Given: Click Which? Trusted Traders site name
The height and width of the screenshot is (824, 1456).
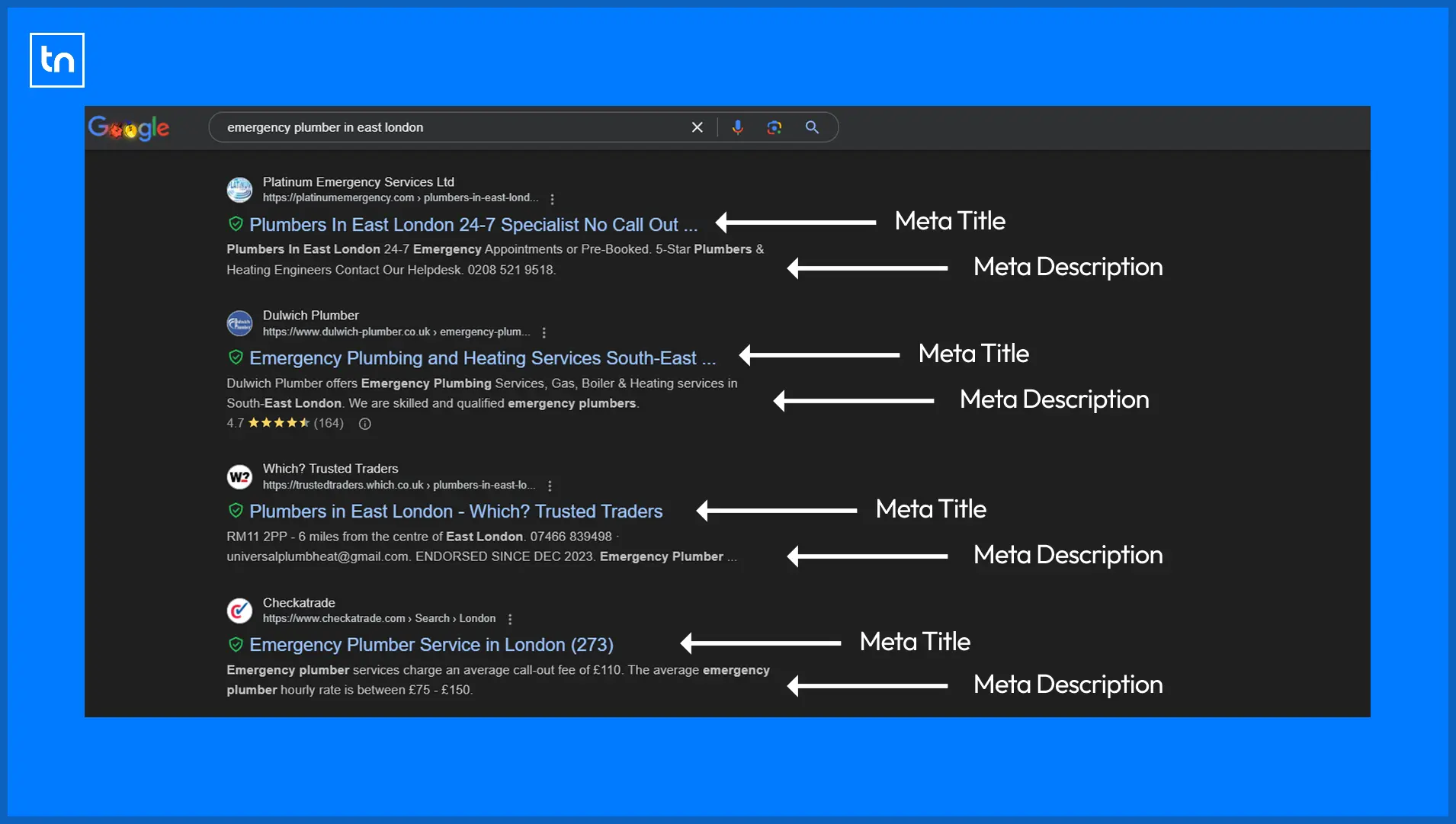Looking at the screenshot, I should tap(330, 469).
